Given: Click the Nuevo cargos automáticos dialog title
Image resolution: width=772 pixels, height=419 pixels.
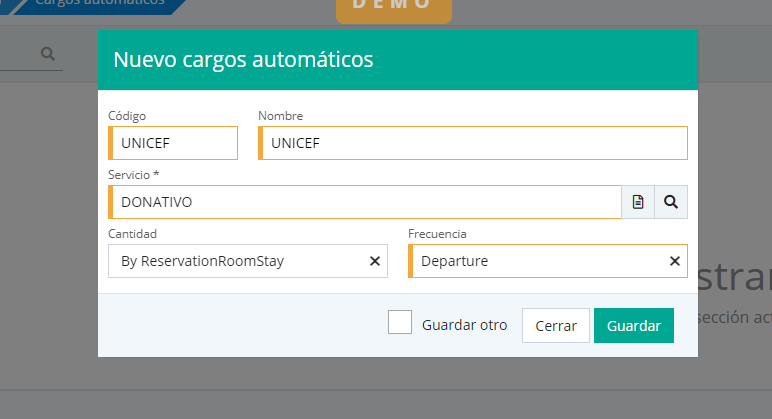Looking at the screenshot, I should tap(243, 60).
